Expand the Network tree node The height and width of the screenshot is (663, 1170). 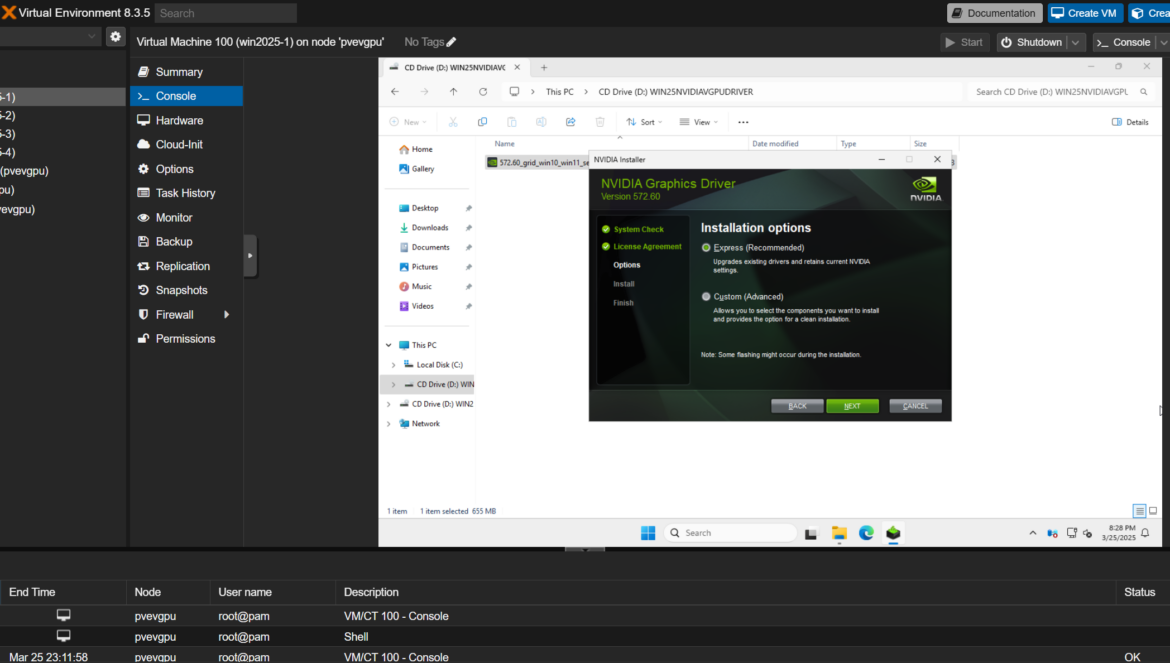(389, 424)
